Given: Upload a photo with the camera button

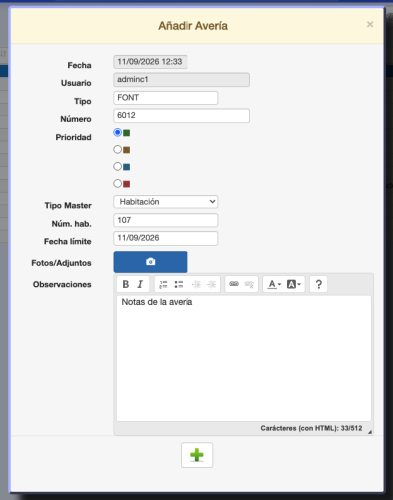Looking at the screenshot, I should (150, 262).
